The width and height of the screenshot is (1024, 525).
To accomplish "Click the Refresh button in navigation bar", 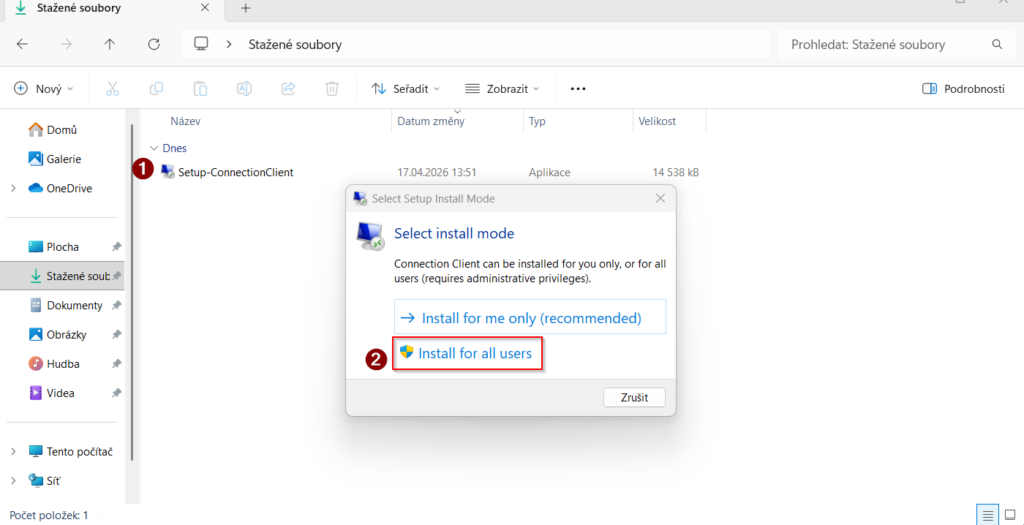I will pyautogui.click(x=153, y=45).
